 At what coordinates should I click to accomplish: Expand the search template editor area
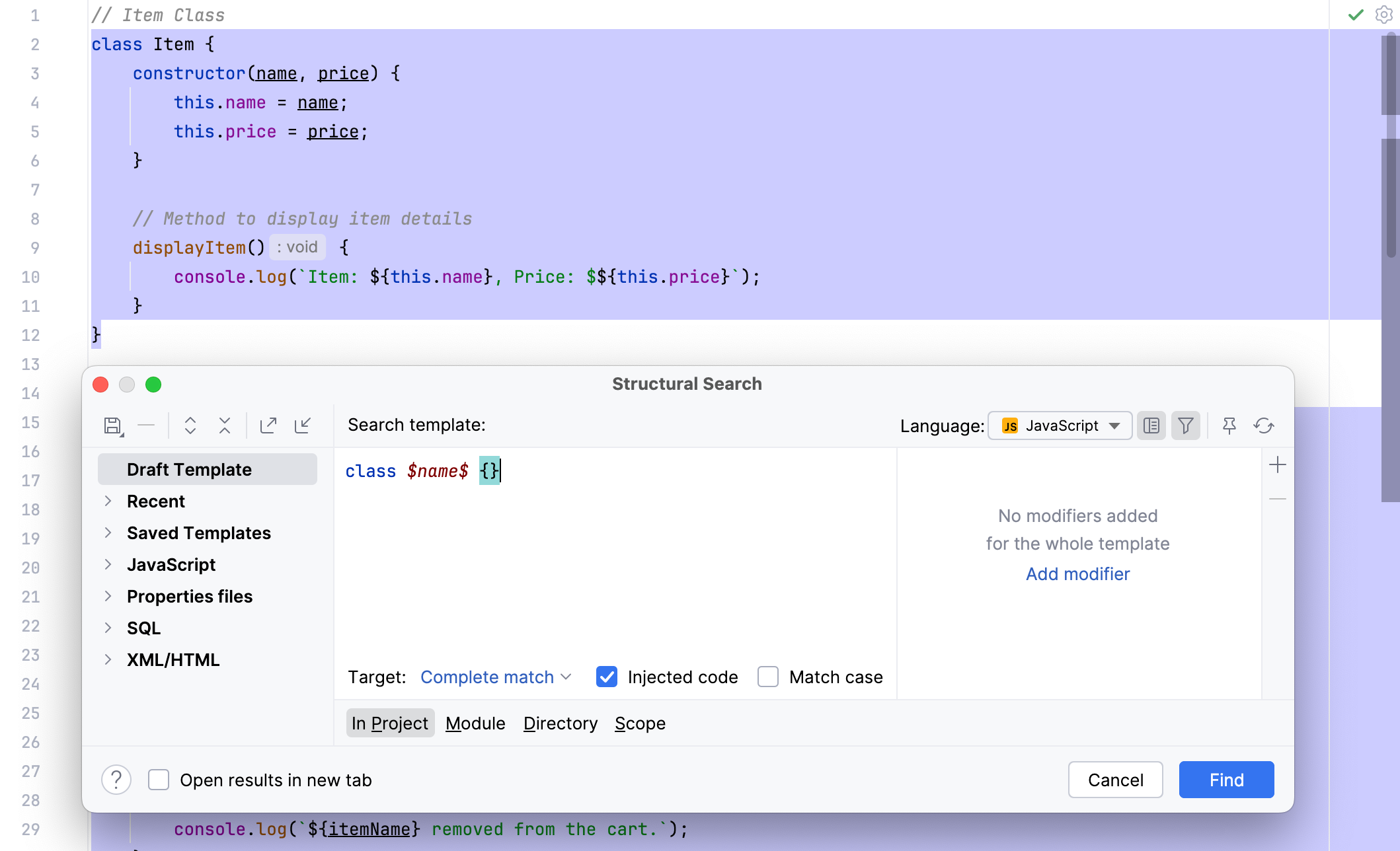tap(190, 425)
